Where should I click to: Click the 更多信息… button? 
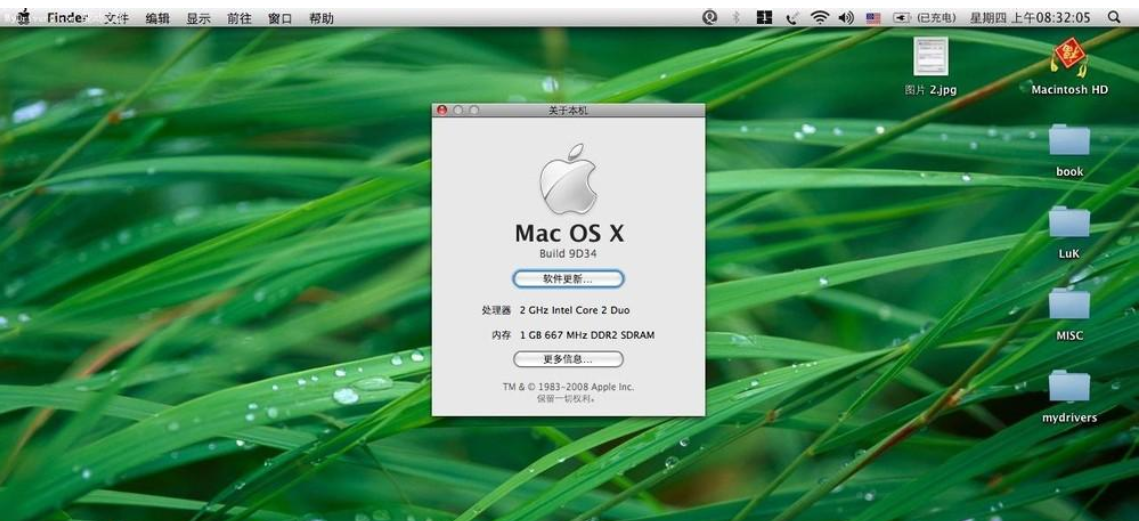(x=568, y=359)
